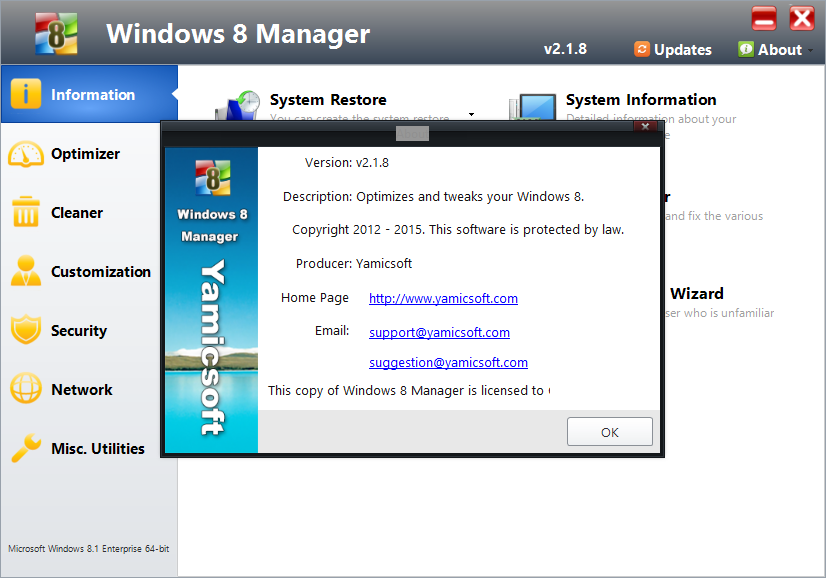The image size is (826, 578).
Task: Click the Windows 8 Manager title text
Action: 238,34
